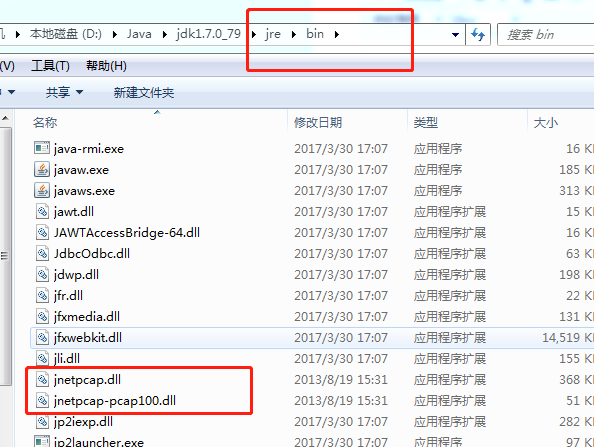
Task: Open the address bar history dropdown arrow
Action: (456, 34)
